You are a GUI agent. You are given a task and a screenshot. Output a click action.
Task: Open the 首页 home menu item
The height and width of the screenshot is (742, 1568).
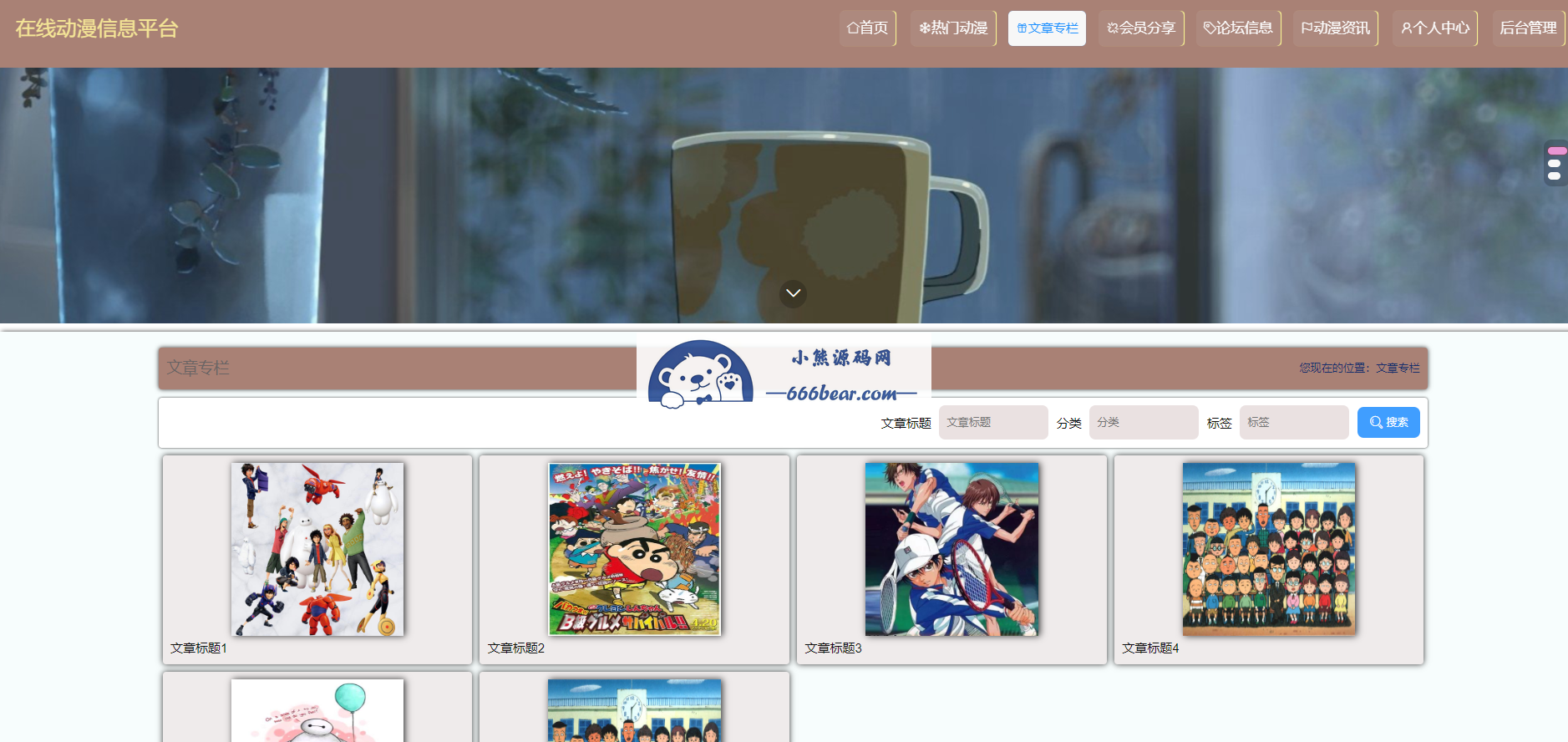[867, 28]
